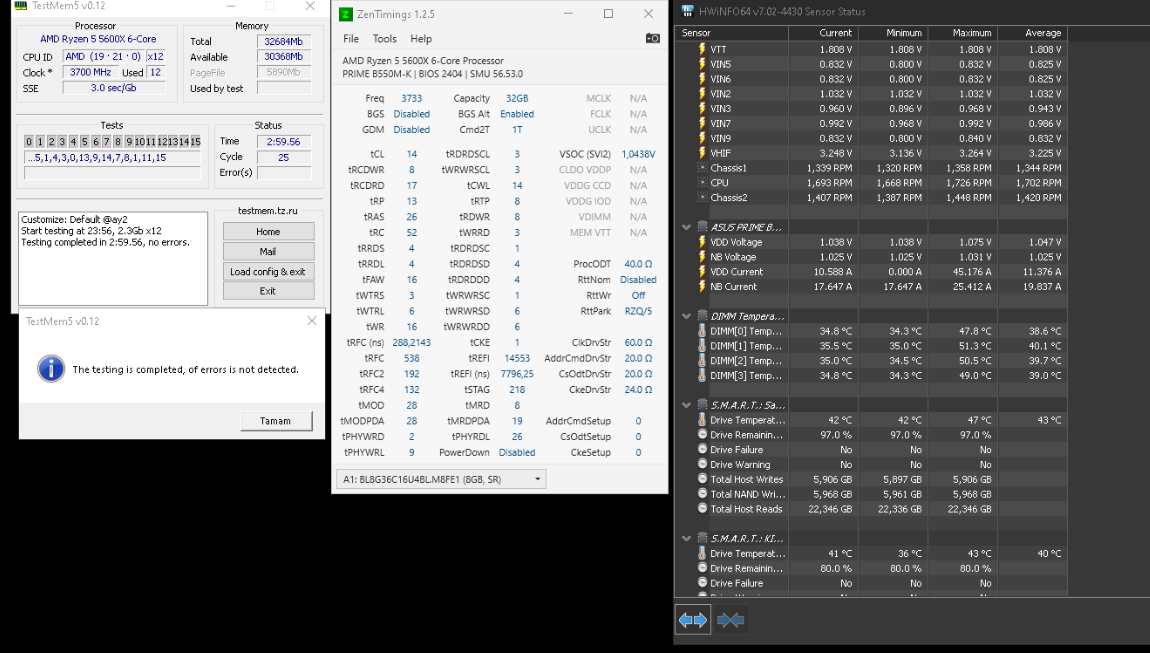Open the Tools menu in ZenTimings
Image resolution: width=1150 pixels, height=653 pixels.
click(x=384, y=39)
